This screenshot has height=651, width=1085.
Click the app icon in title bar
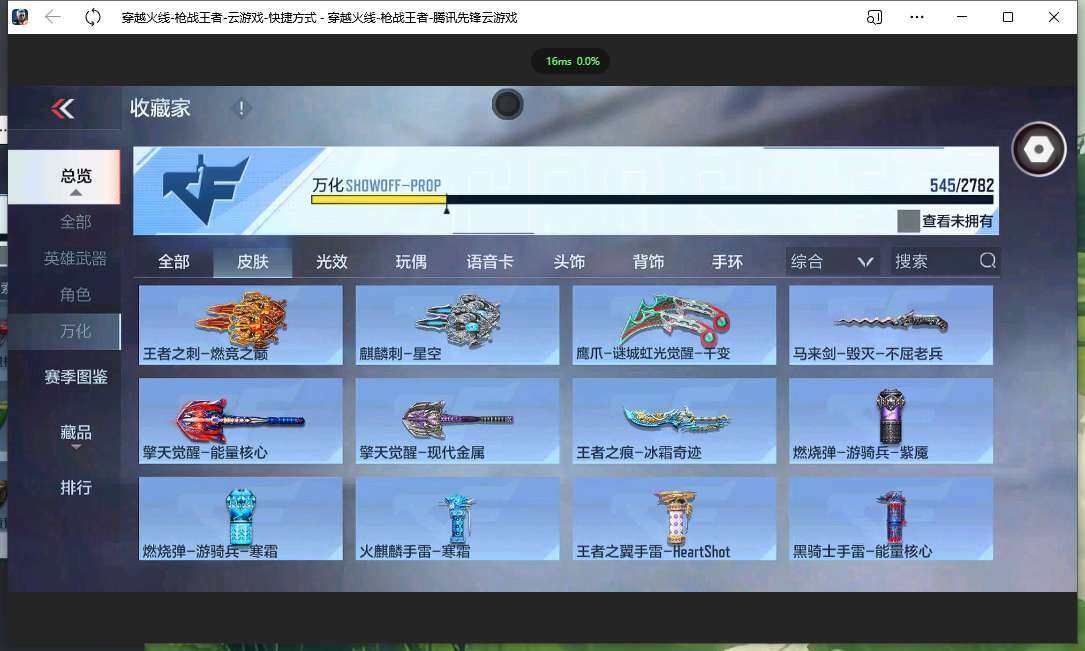(x=20, y=17)
